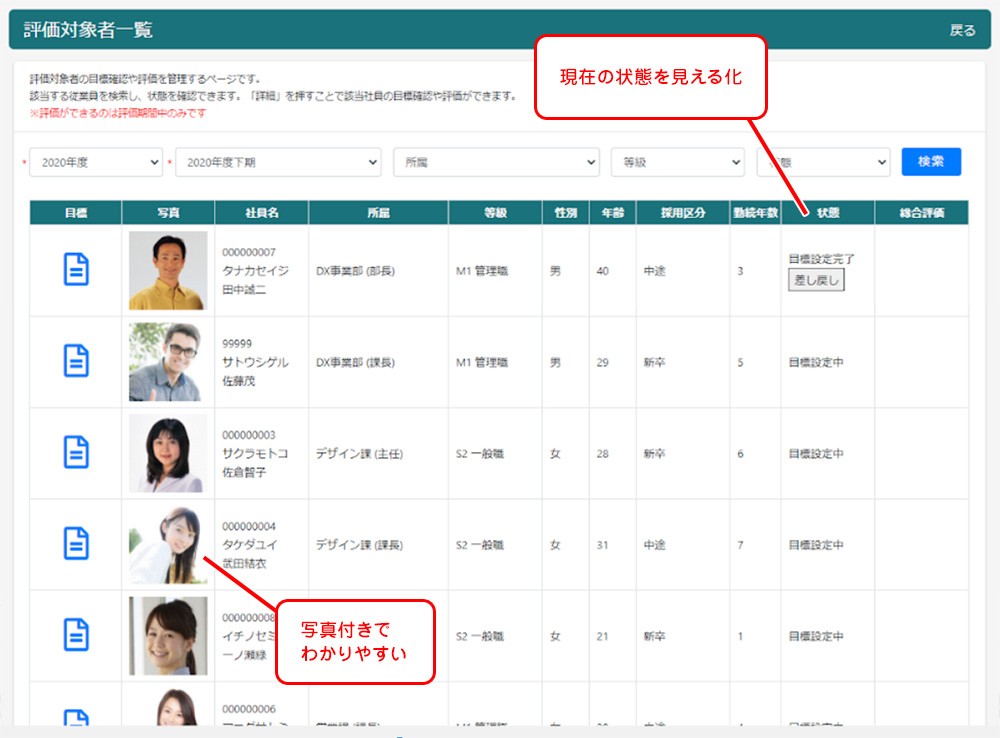
Task: Click the 等級 column header
Action: (496, 213)
